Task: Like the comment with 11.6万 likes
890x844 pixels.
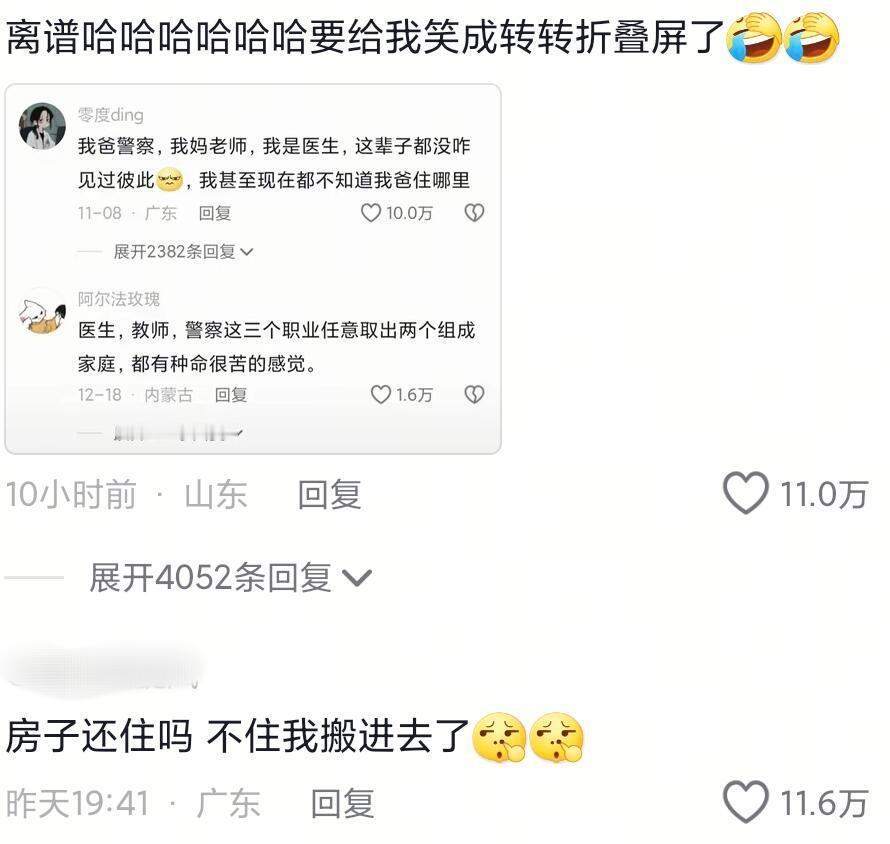Action: click(x=746, y=801)
